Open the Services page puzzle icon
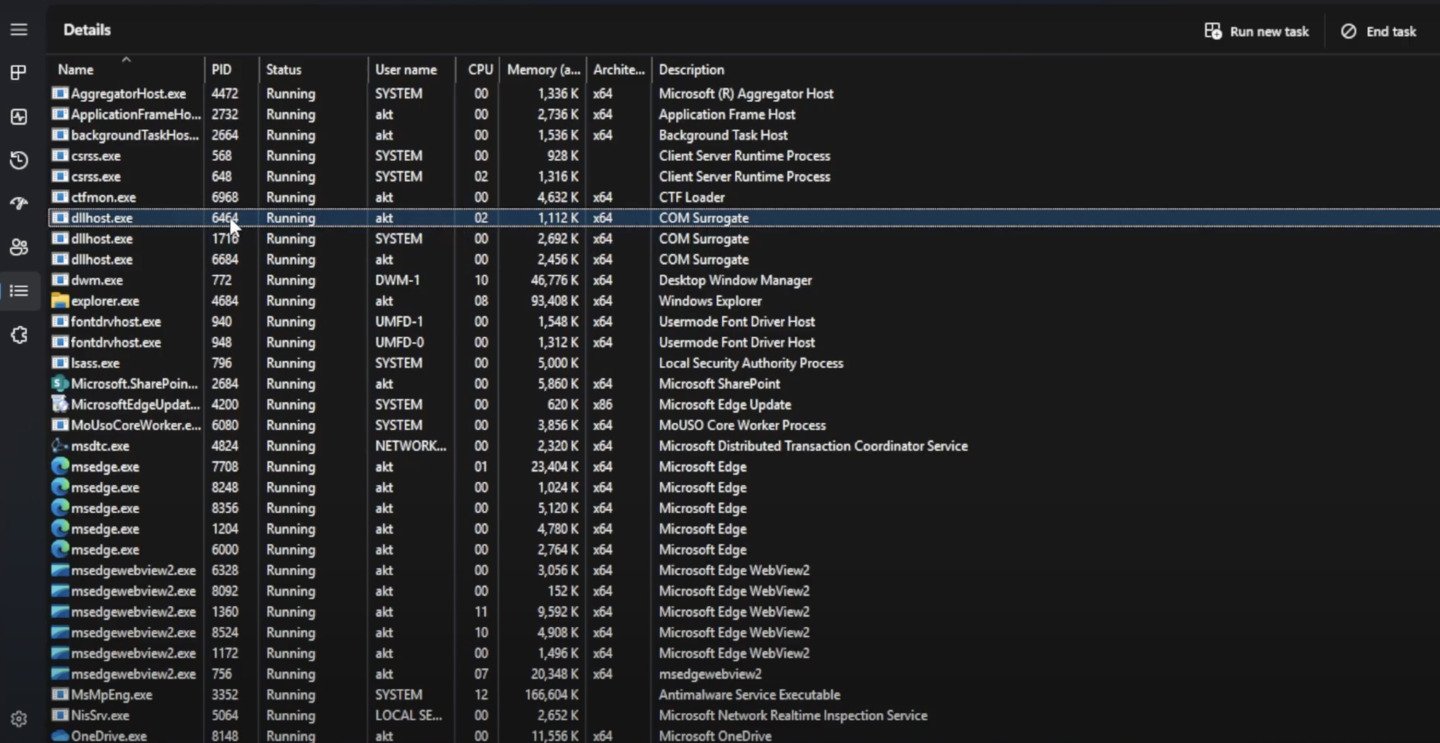 19,335
